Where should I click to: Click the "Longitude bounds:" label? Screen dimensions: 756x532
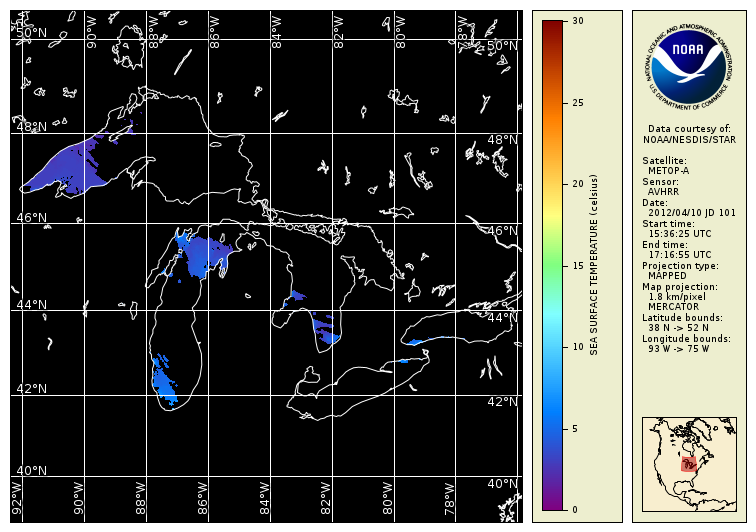(686, 339)
